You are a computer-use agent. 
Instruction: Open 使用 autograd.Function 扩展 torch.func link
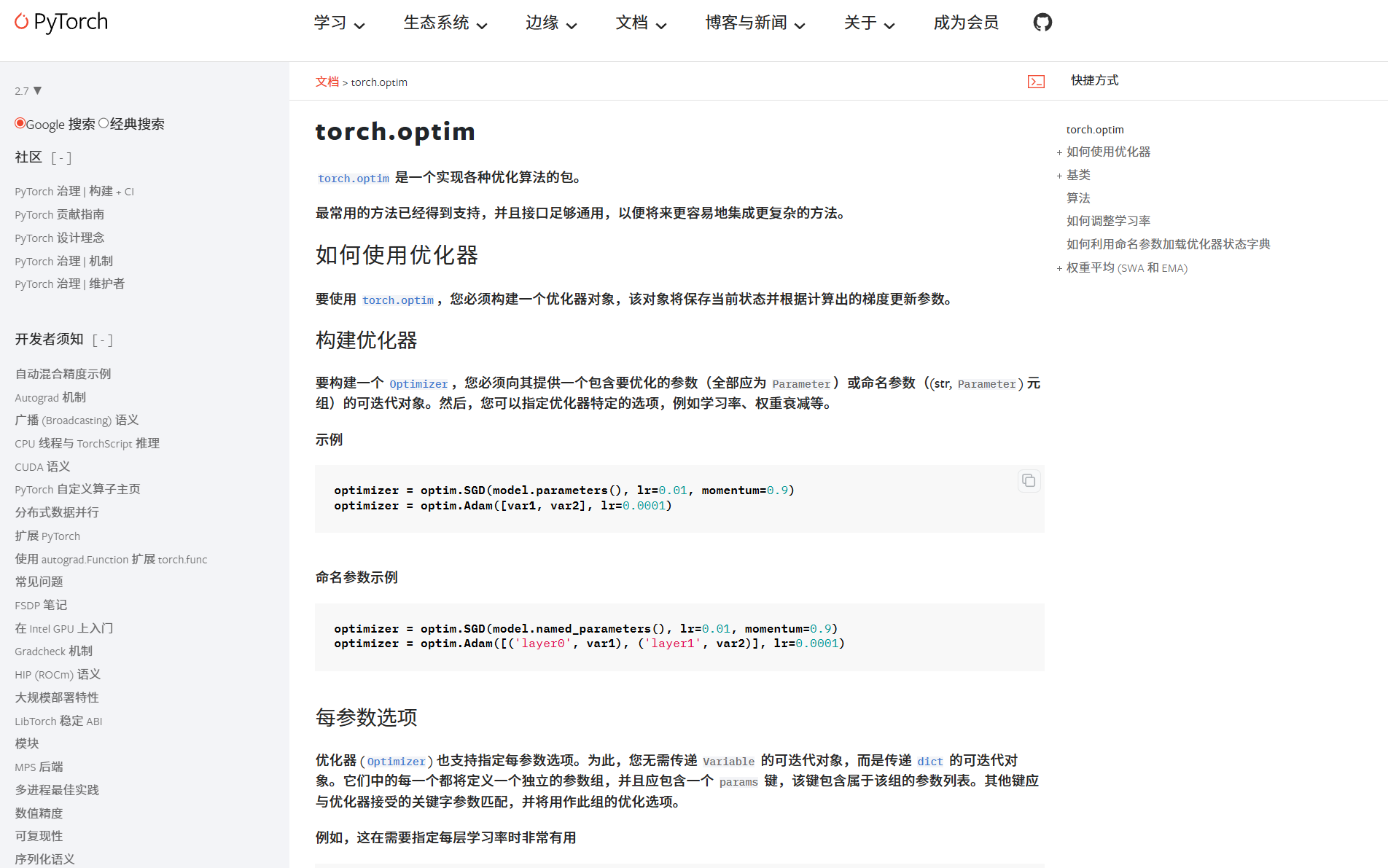111,559
